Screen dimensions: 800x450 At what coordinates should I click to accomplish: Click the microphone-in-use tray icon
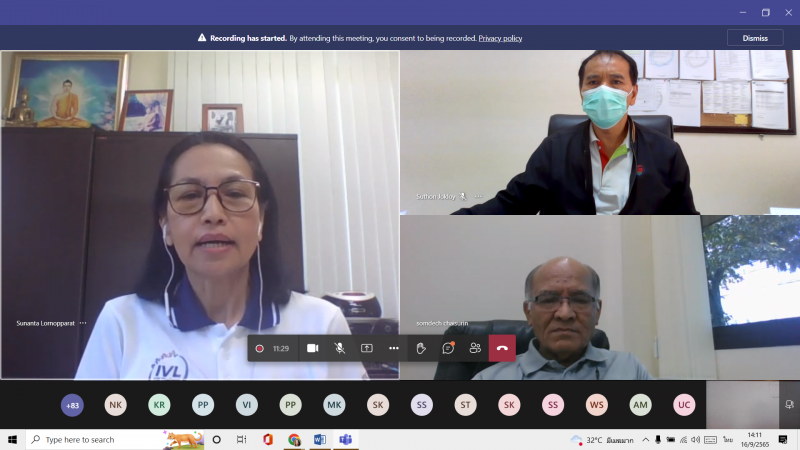click(658, 440)
